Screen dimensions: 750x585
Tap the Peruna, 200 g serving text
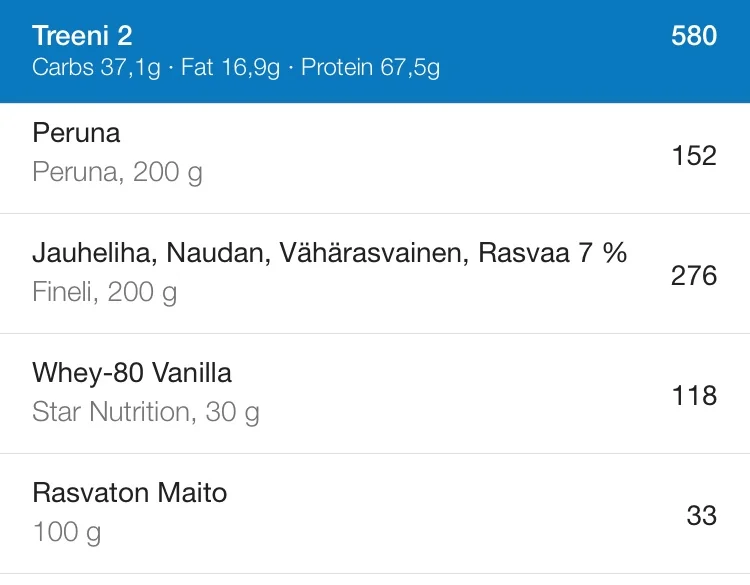click(x=117, y=172)
